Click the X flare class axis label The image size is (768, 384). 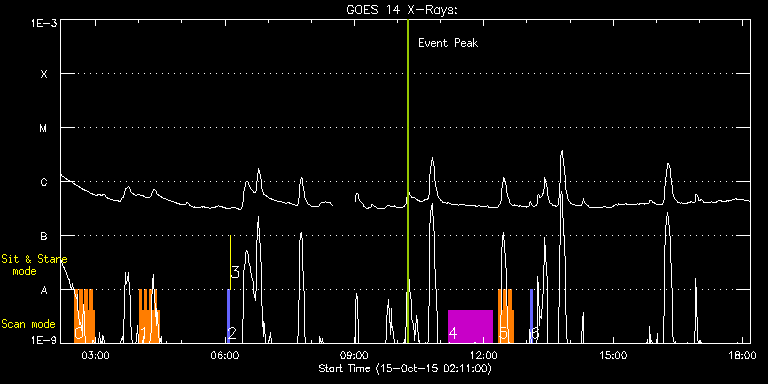44,74
